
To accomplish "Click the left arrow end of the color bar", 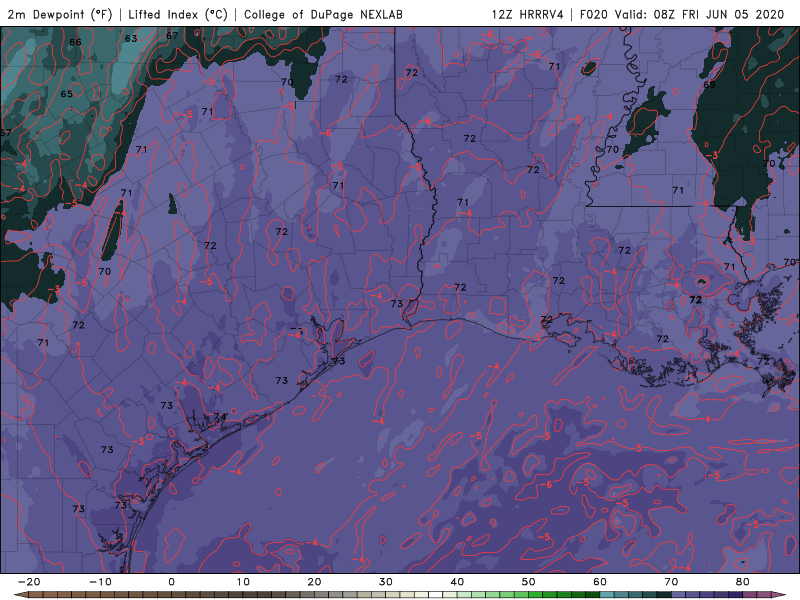I will (20, 595).
